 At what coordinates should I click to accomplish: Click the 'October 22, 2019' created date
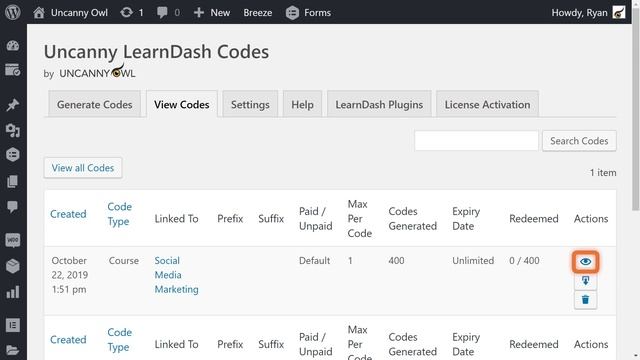(x=69, y=267)
